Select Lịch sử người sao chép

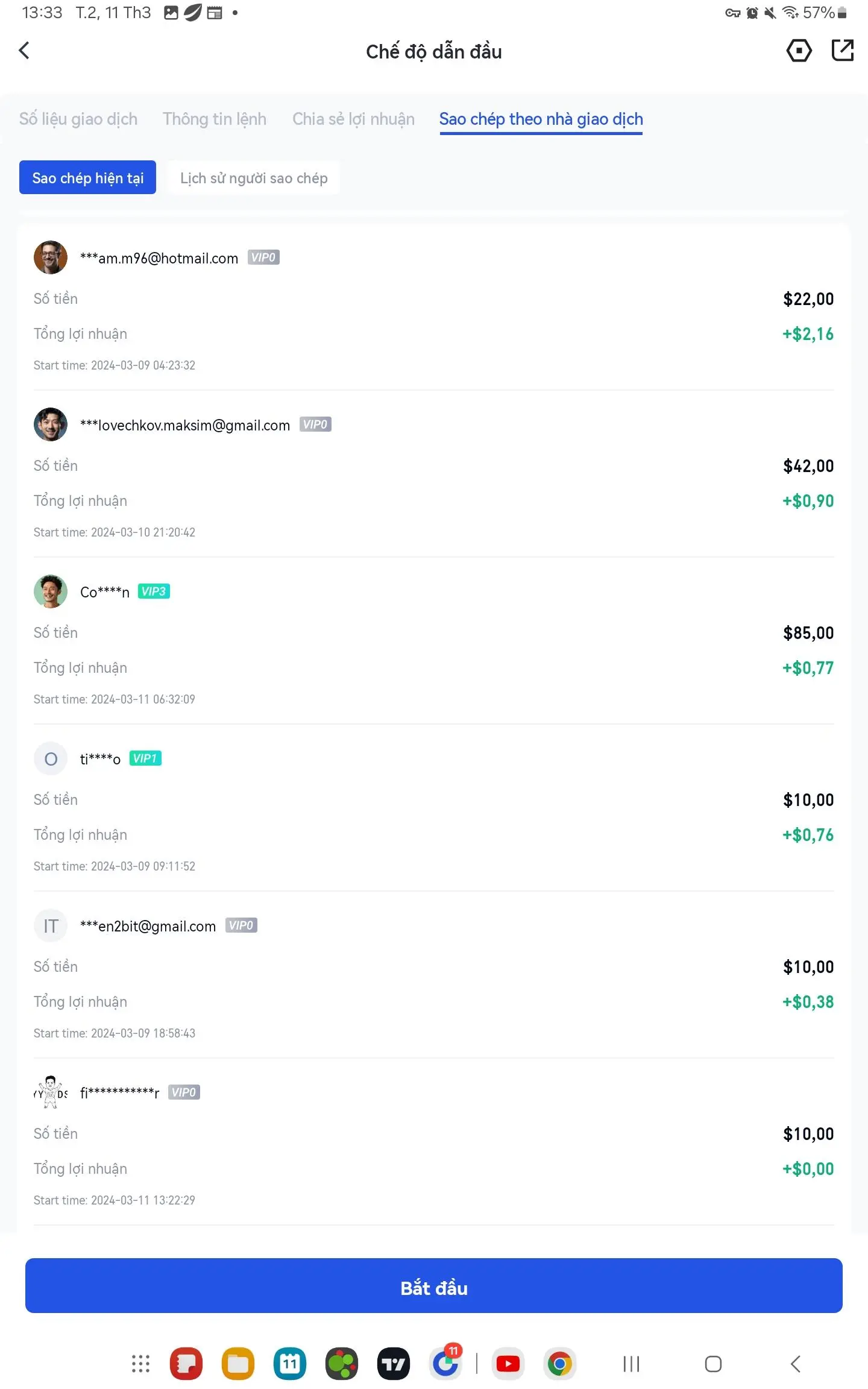coord(254,178)
